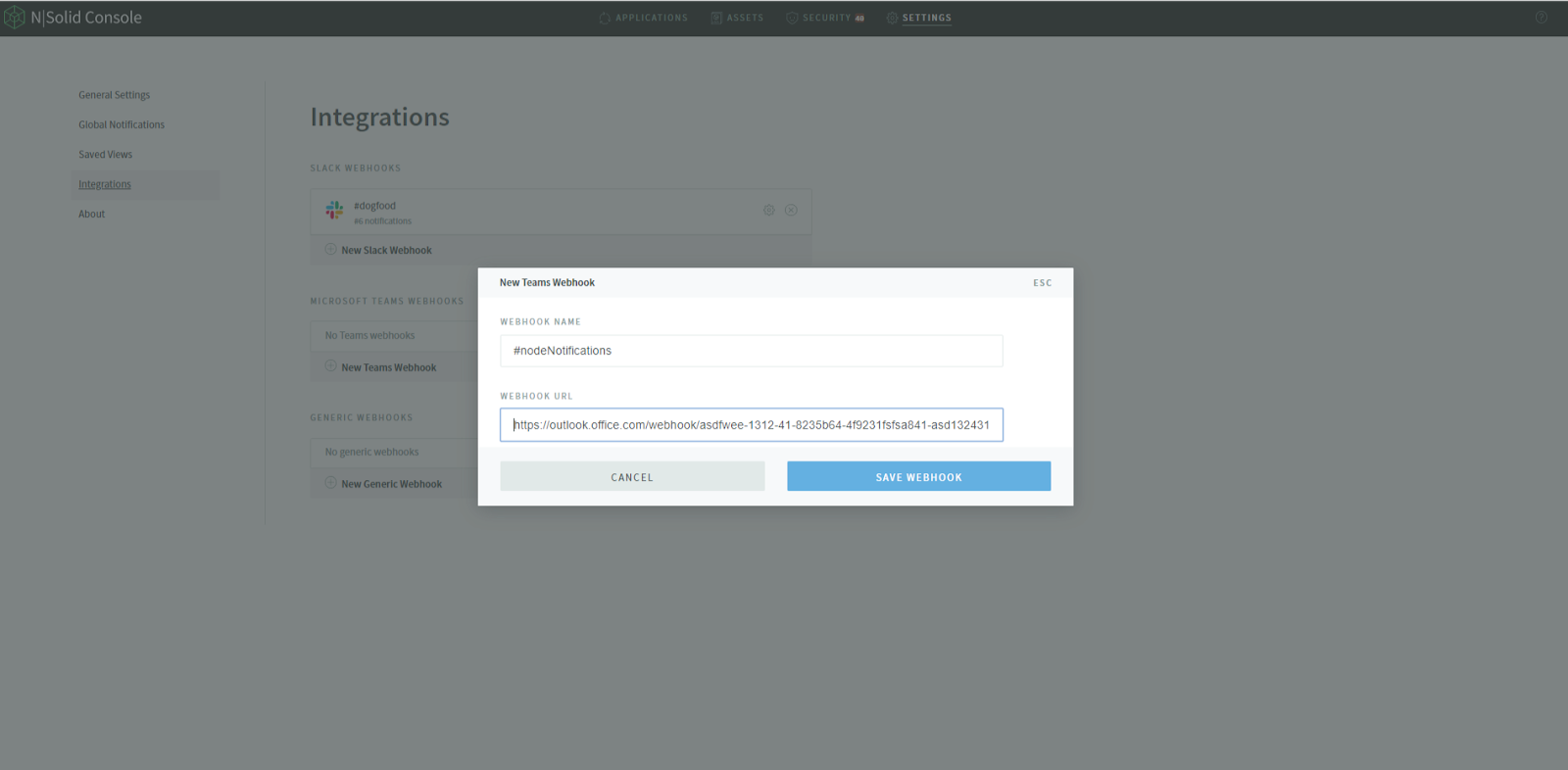Go to General Settings
This screenshot has width=1568, height=770.
click(115, 95)
